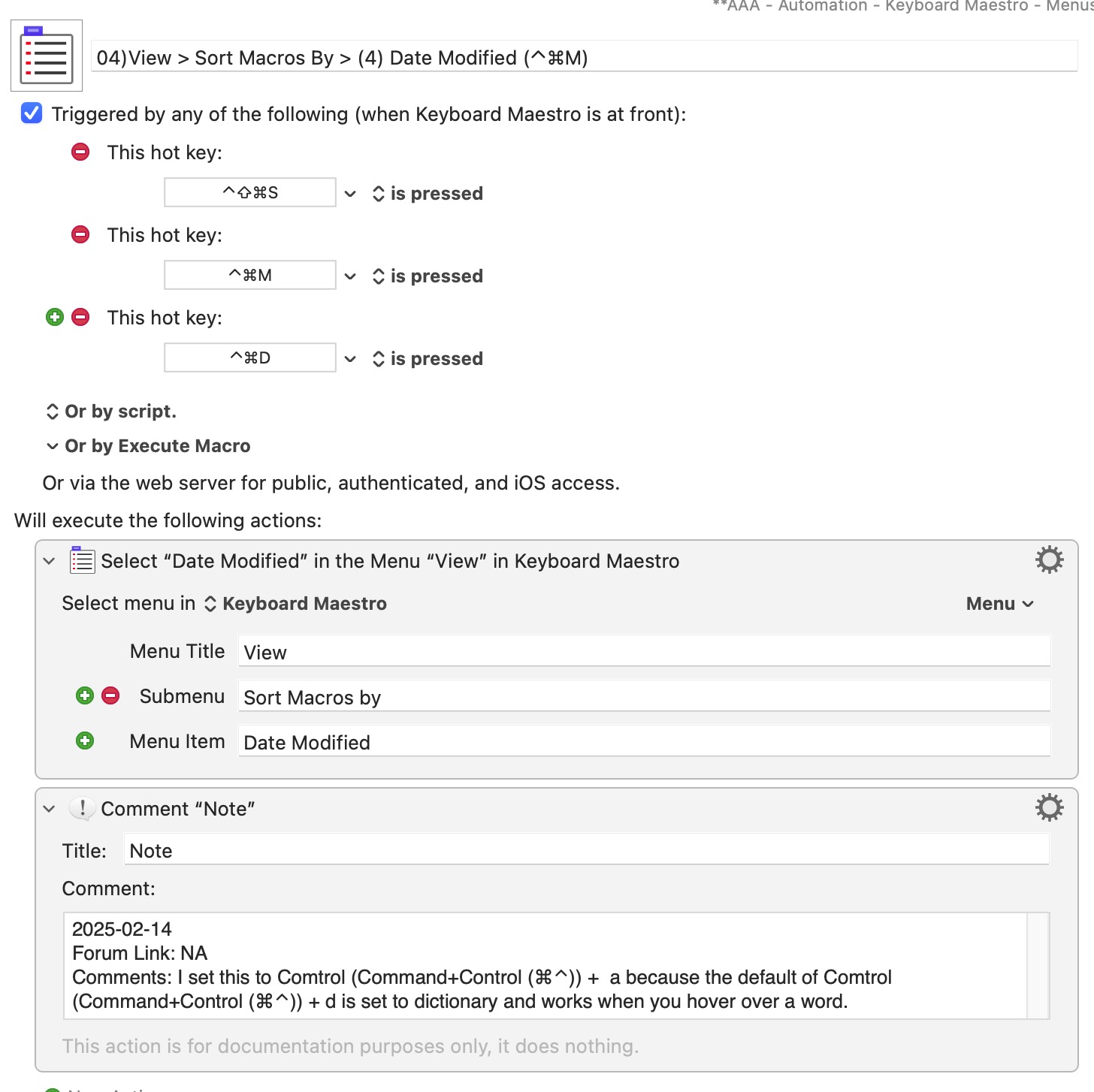Click the Select Menu action's list icon
The height and width of the screenshot is (1092, 1094).
point(82,560)
